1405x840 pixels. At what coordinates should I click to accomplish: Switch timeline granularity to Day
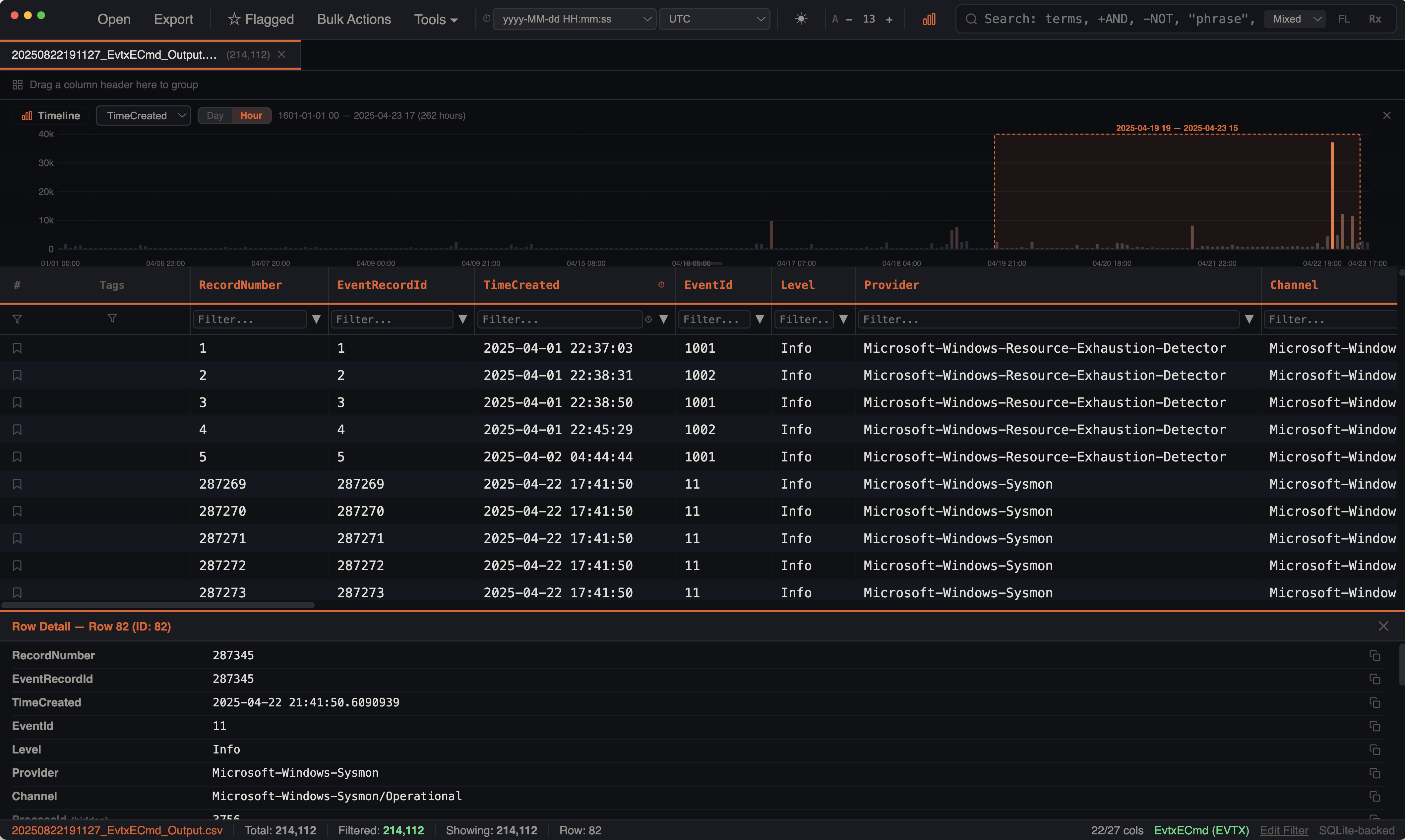[x=215, y=115]
